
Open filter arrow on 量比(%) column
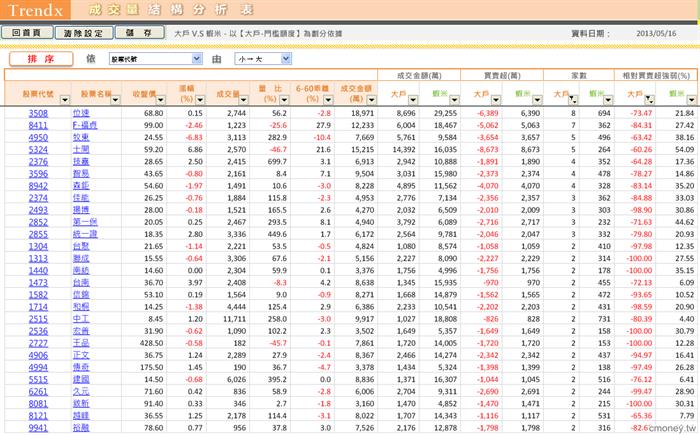[x=285, y=98]
